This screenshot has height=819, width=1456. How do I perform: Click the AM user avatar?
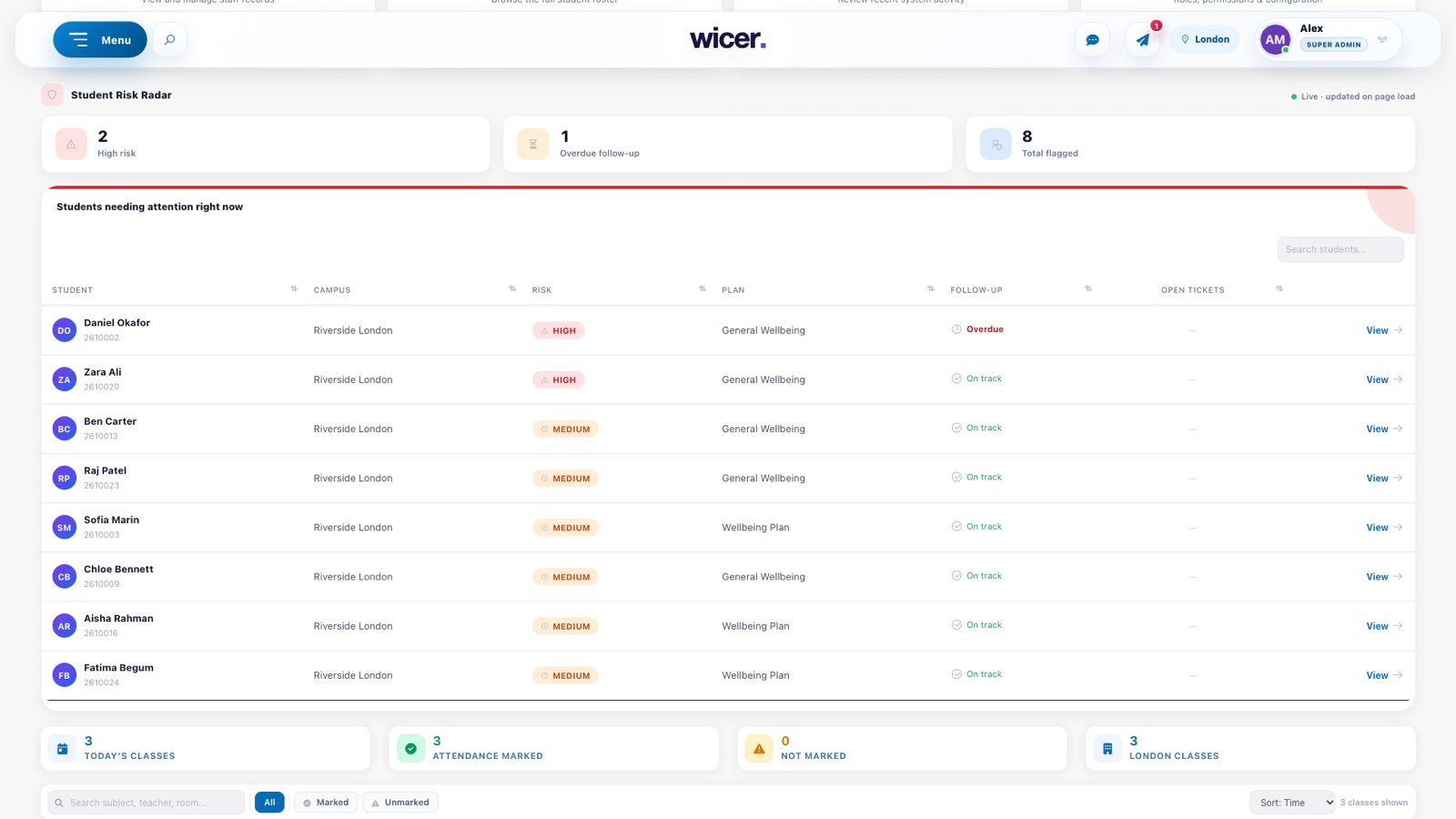point(1275,40)
